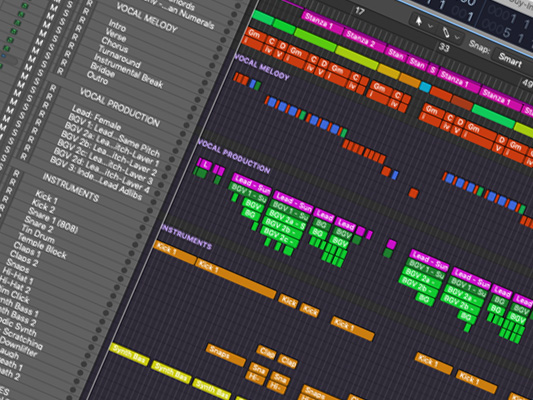The image size is (533, 400).
Task: Select the short S marker
Action: [433, 69]
